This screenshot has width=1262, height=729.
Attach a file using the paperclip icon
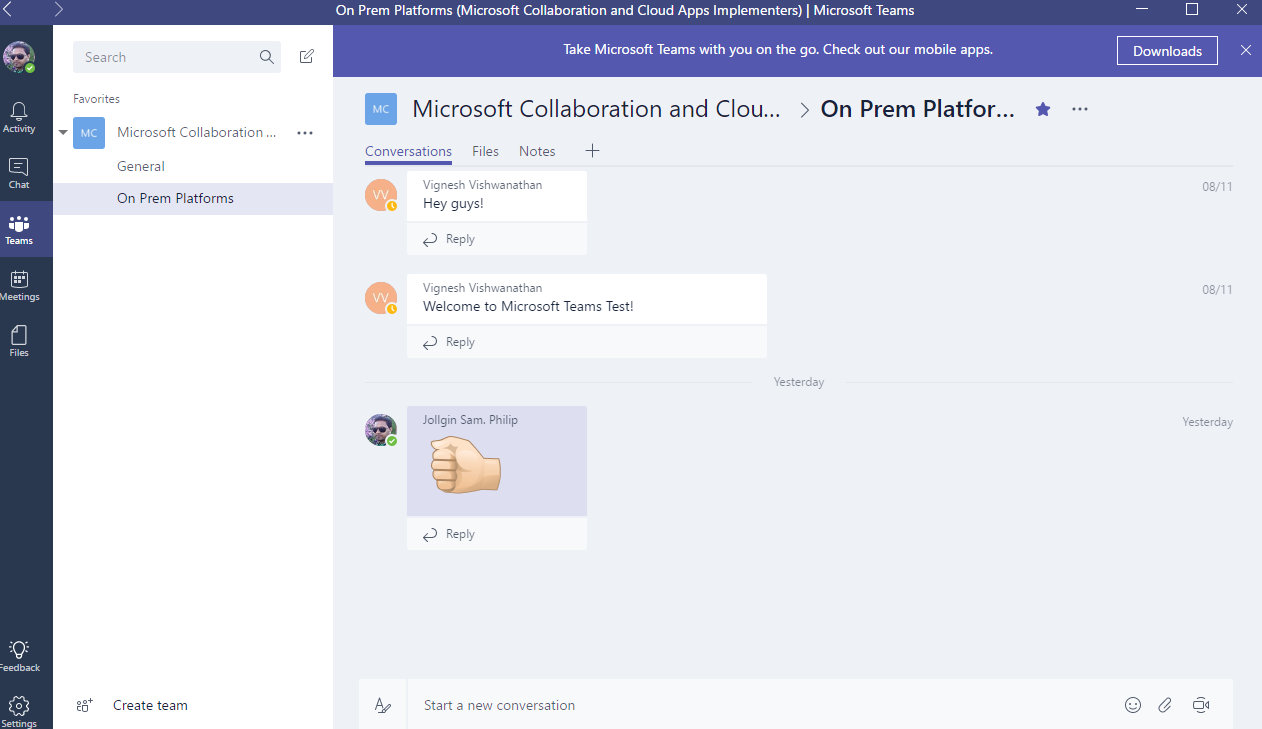click(x=1165, y=705)
